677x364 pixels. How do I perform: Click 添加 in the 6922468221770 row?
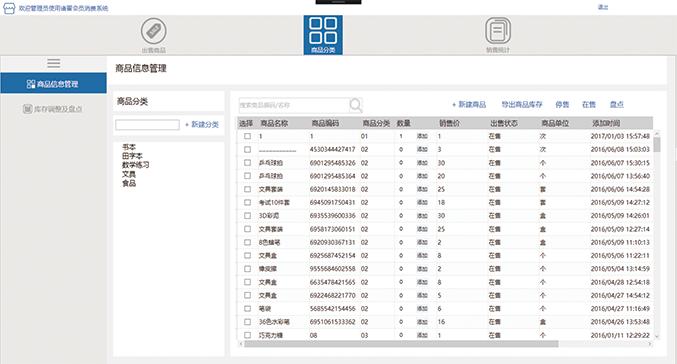(422, 295)
